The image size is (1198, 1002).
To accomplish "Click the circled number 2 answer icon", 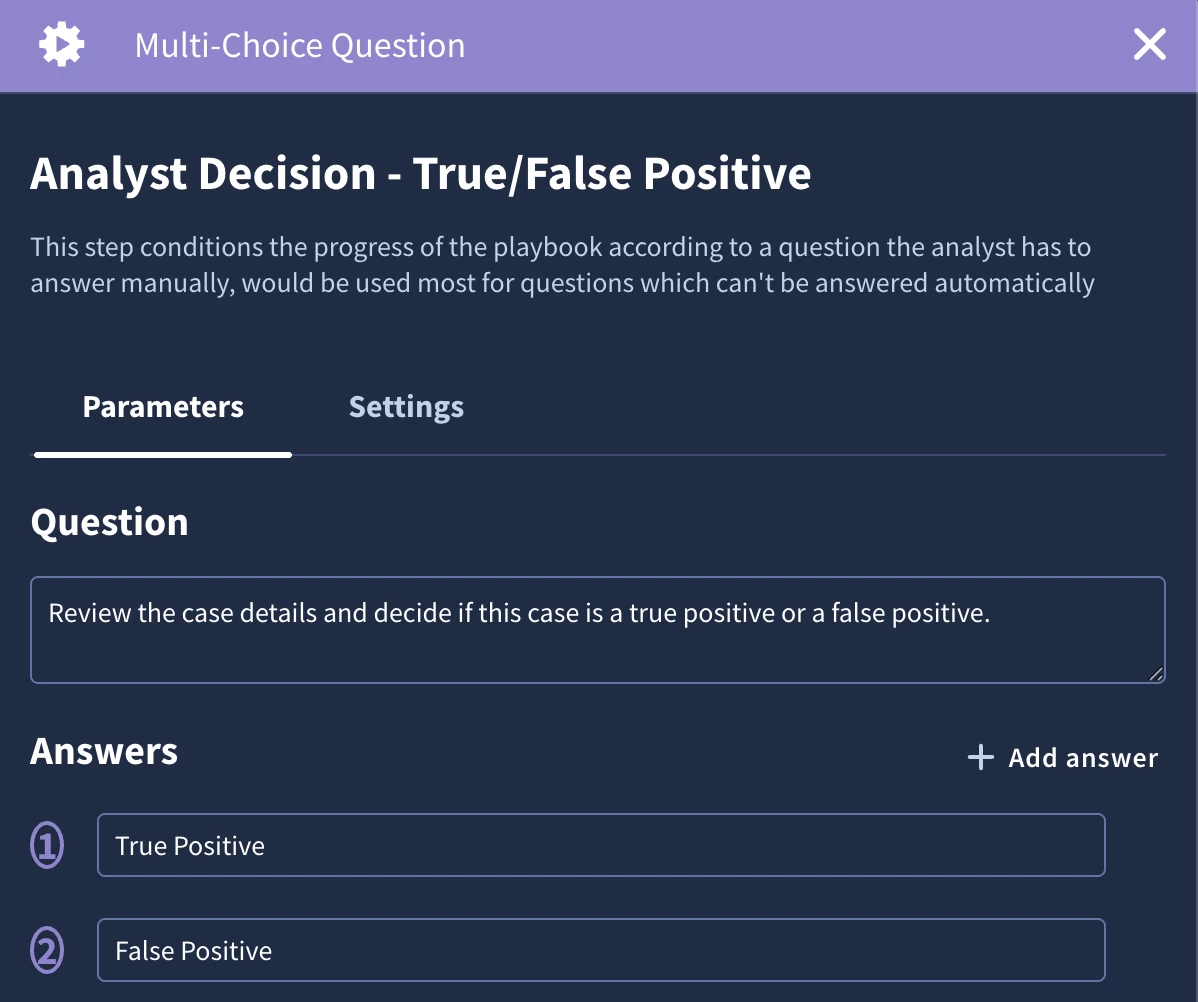I will click(x=47, y=950).
